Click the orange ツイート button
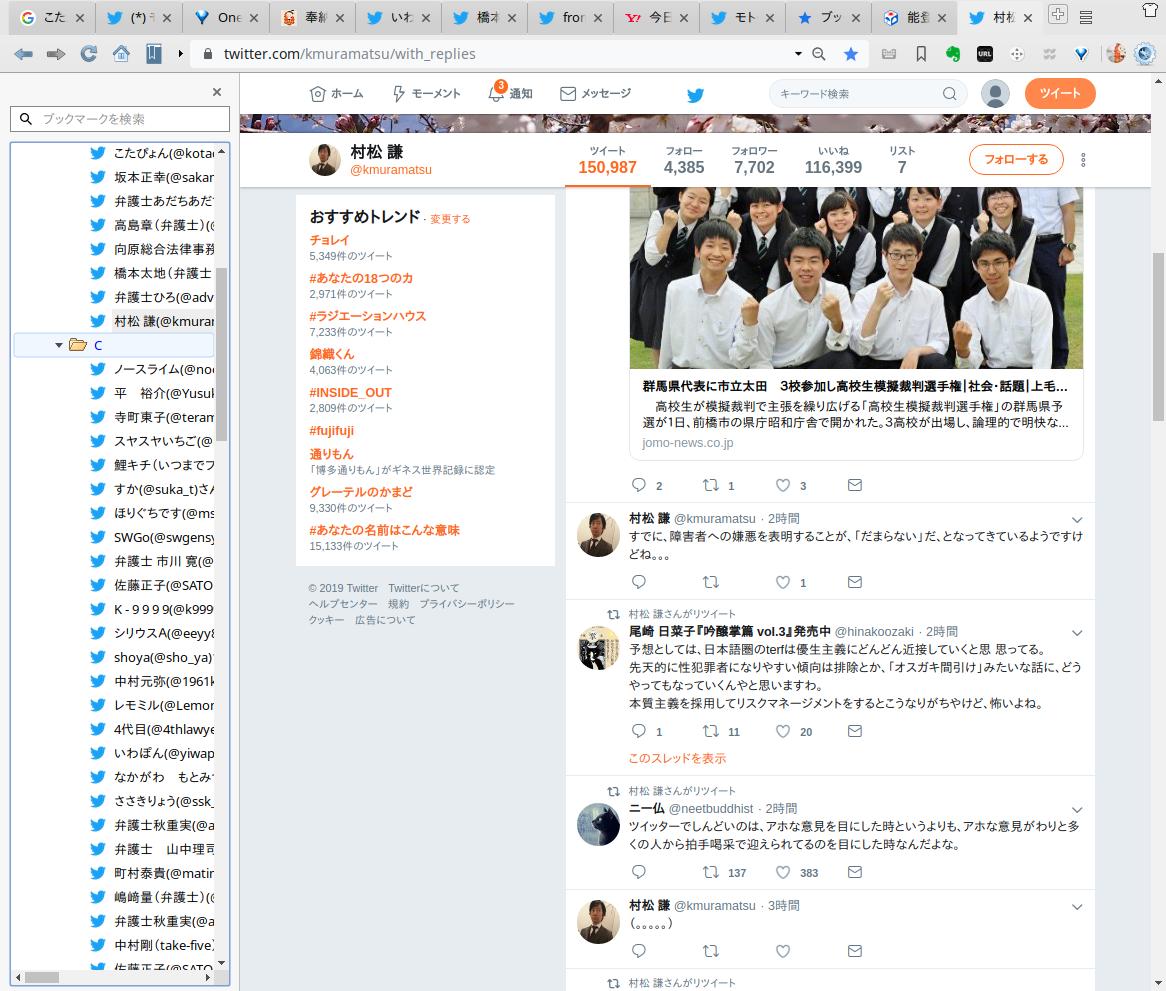 1060,94
